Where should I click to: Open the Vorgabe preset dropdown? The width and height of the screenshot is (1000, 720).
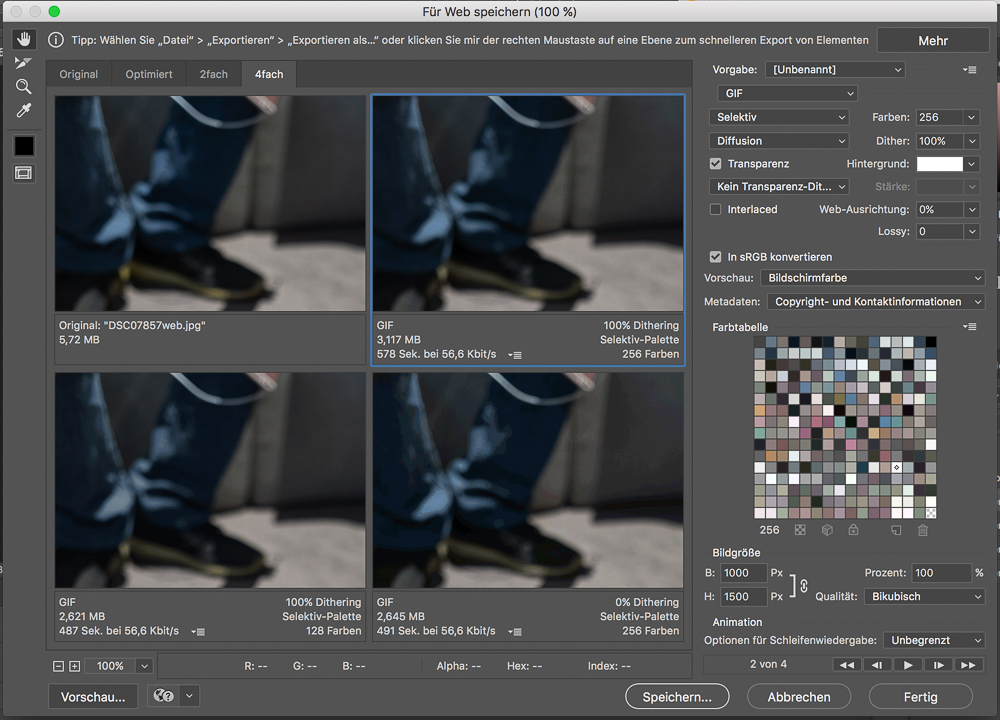(x=835, y=70)
